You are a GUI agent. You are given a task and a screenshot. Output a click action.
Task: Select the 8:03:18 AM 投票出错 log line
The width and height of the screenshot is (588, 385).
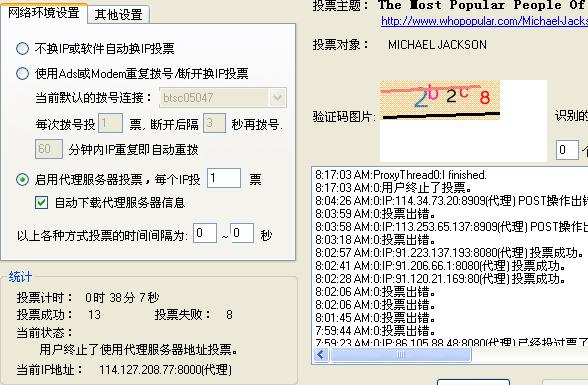[376, 240]
